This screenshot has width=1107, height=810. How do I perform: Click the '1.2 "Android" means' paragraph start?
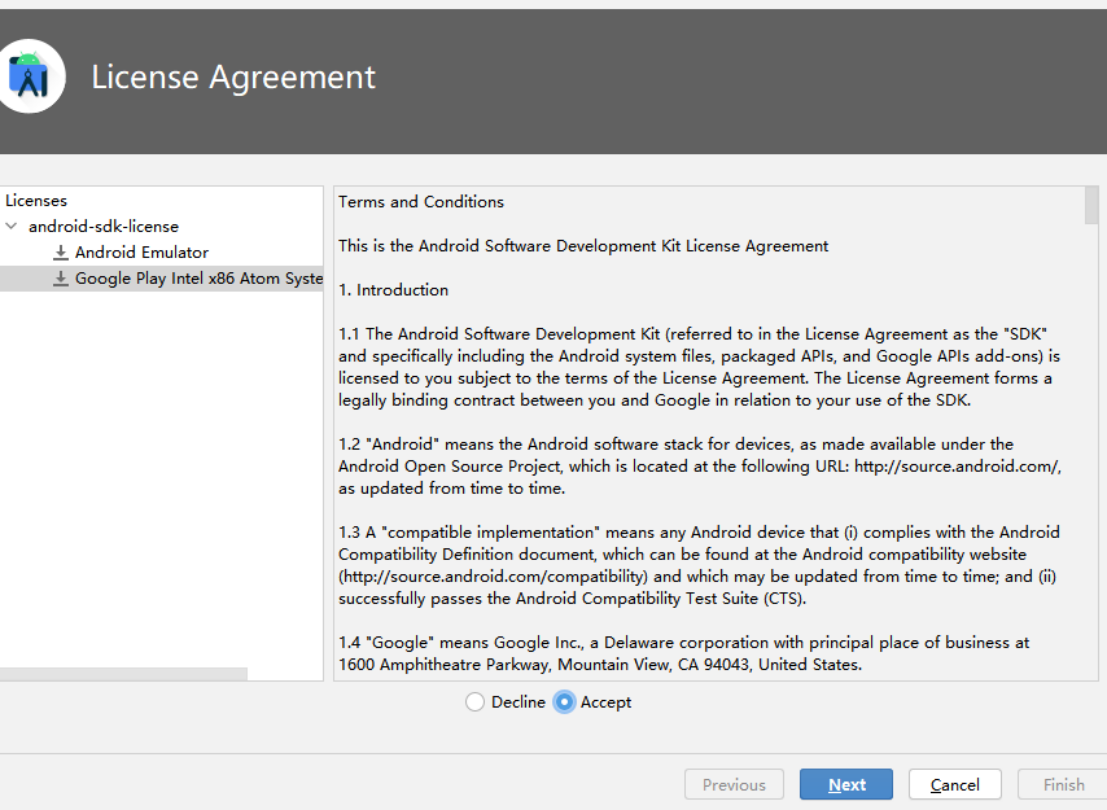(x=417, y=444)
